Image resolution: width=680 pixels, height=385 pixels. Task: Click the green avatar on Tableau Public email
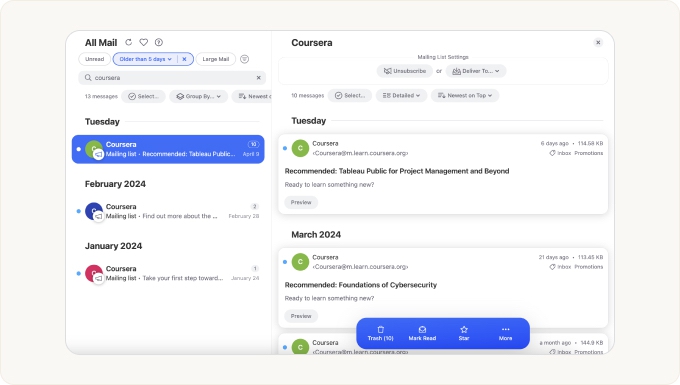(x=300, y=148)
